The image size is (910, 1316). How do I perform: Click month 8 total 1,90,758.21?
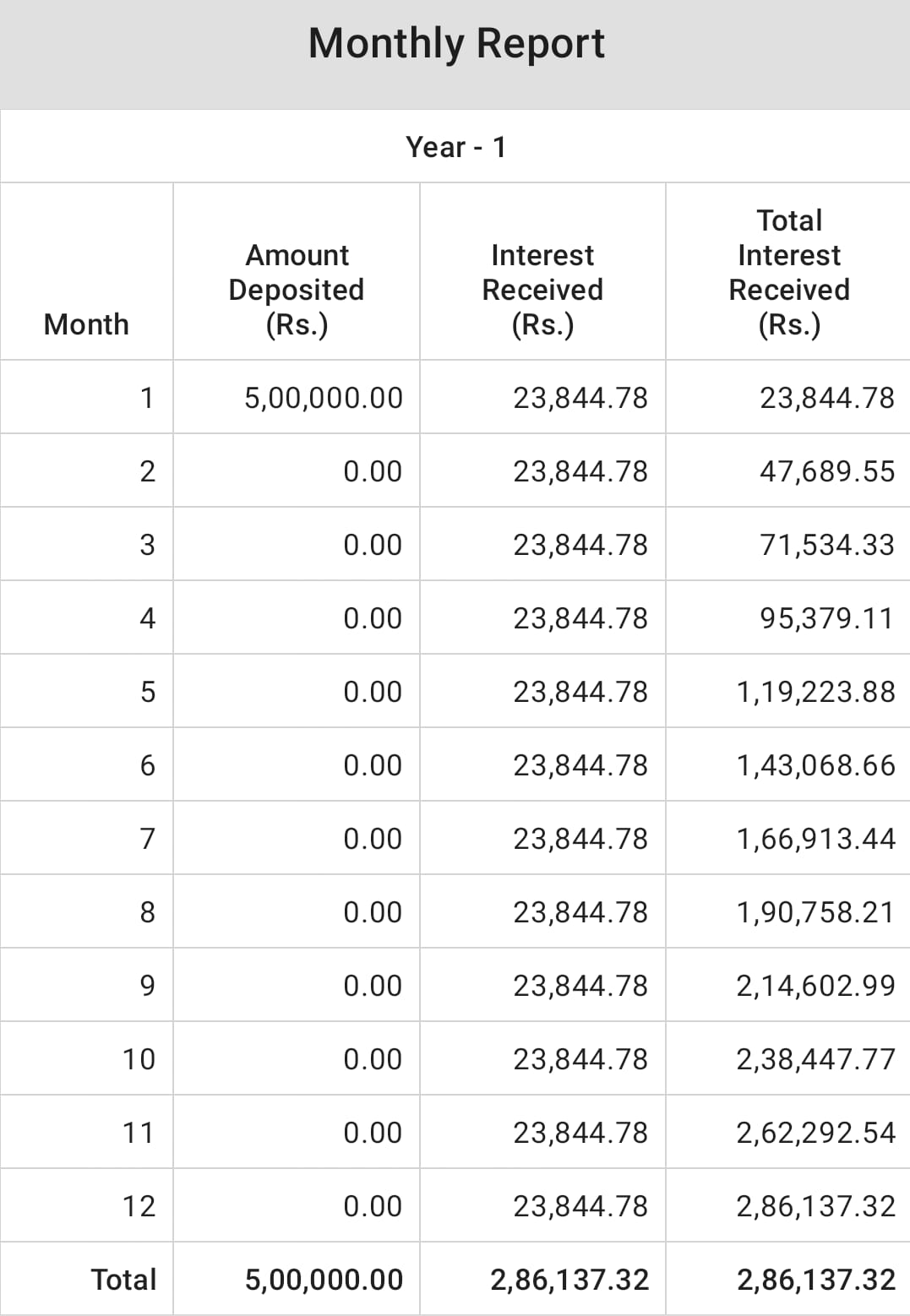[815, 912]
